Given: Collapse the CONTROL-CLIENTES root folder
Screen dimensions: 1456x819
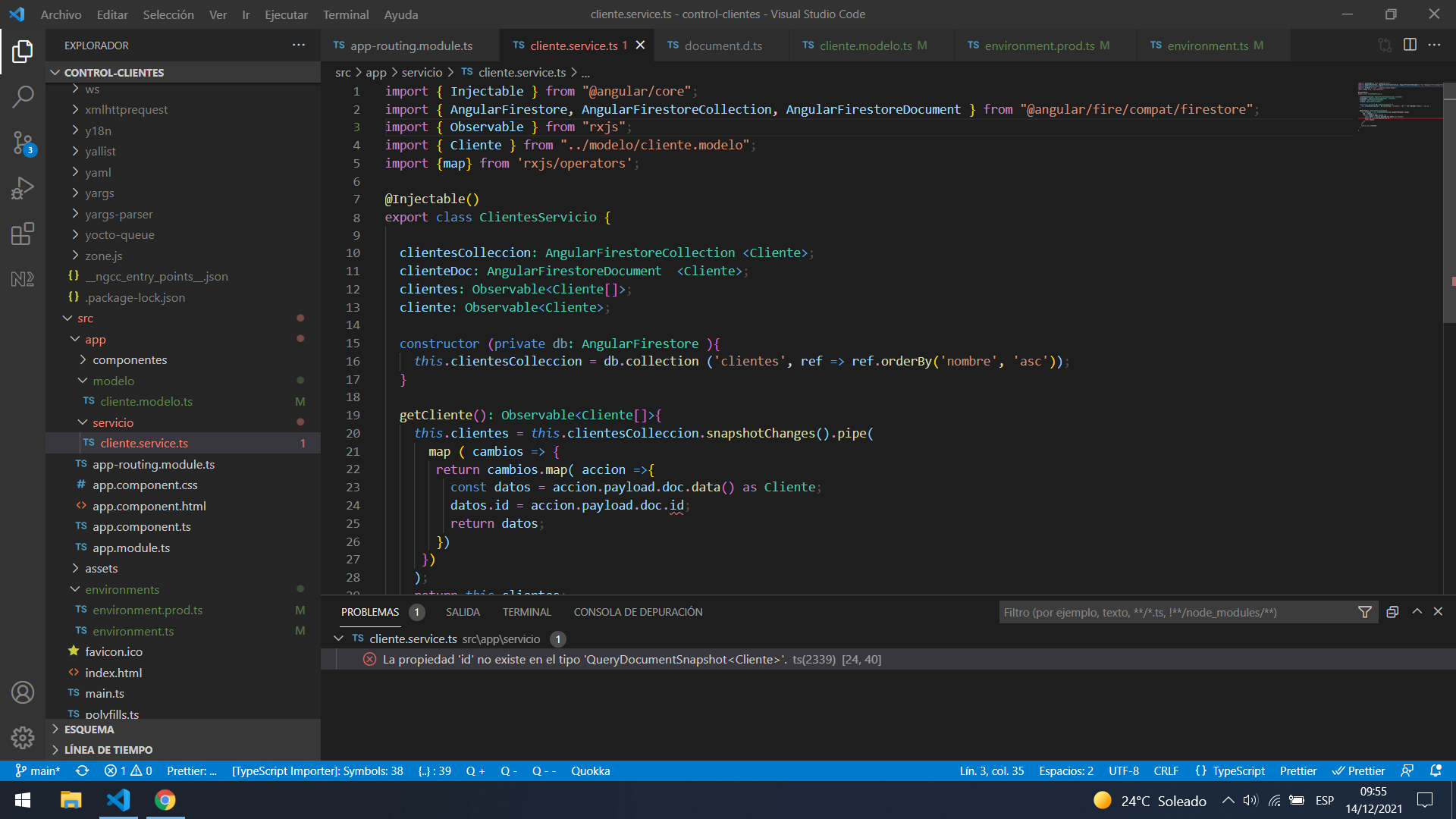Looking at the screenshot, I should click(183, 72).
